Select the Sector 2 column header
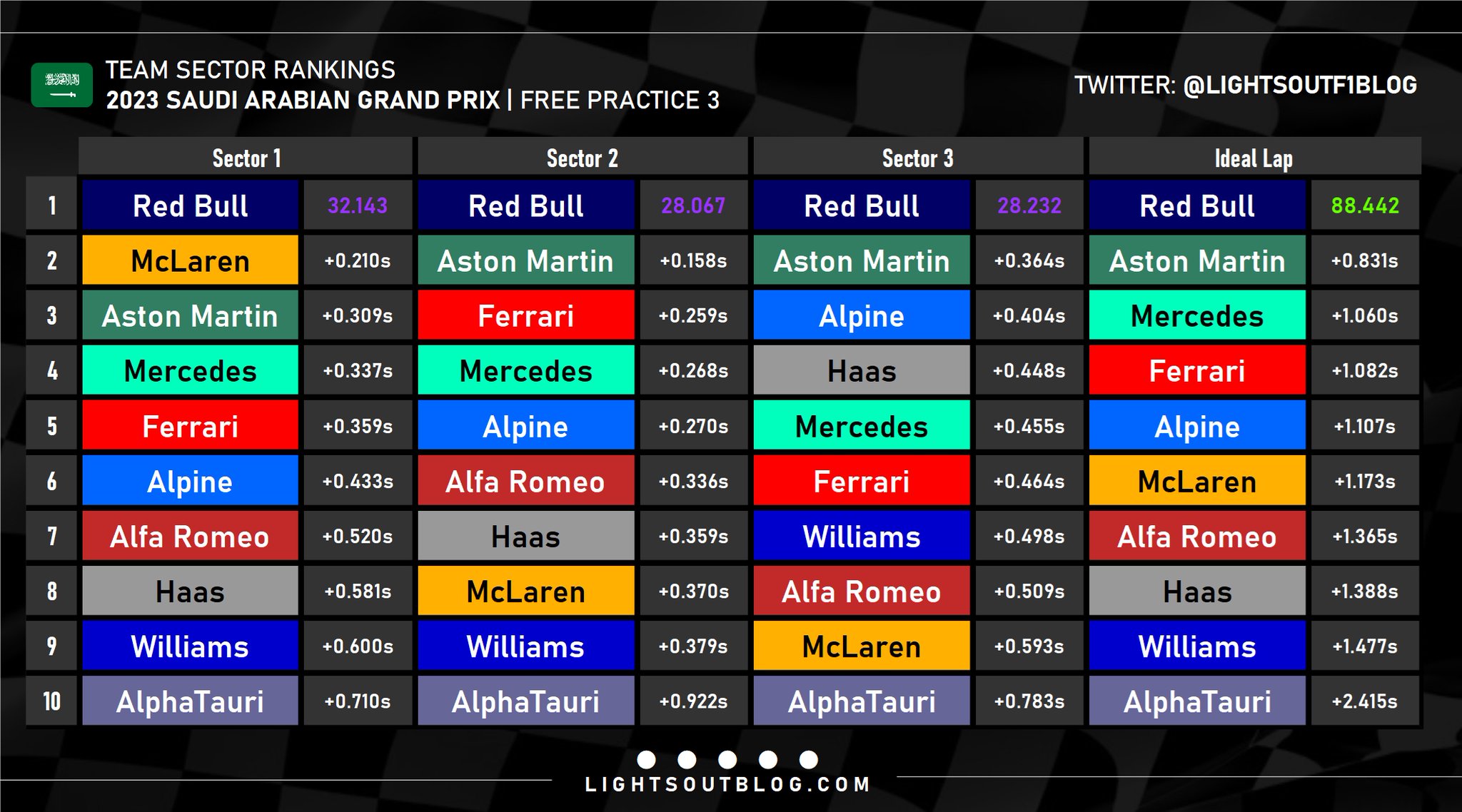The width and height of the screenshot is (1462, 812). pos(582,158)
